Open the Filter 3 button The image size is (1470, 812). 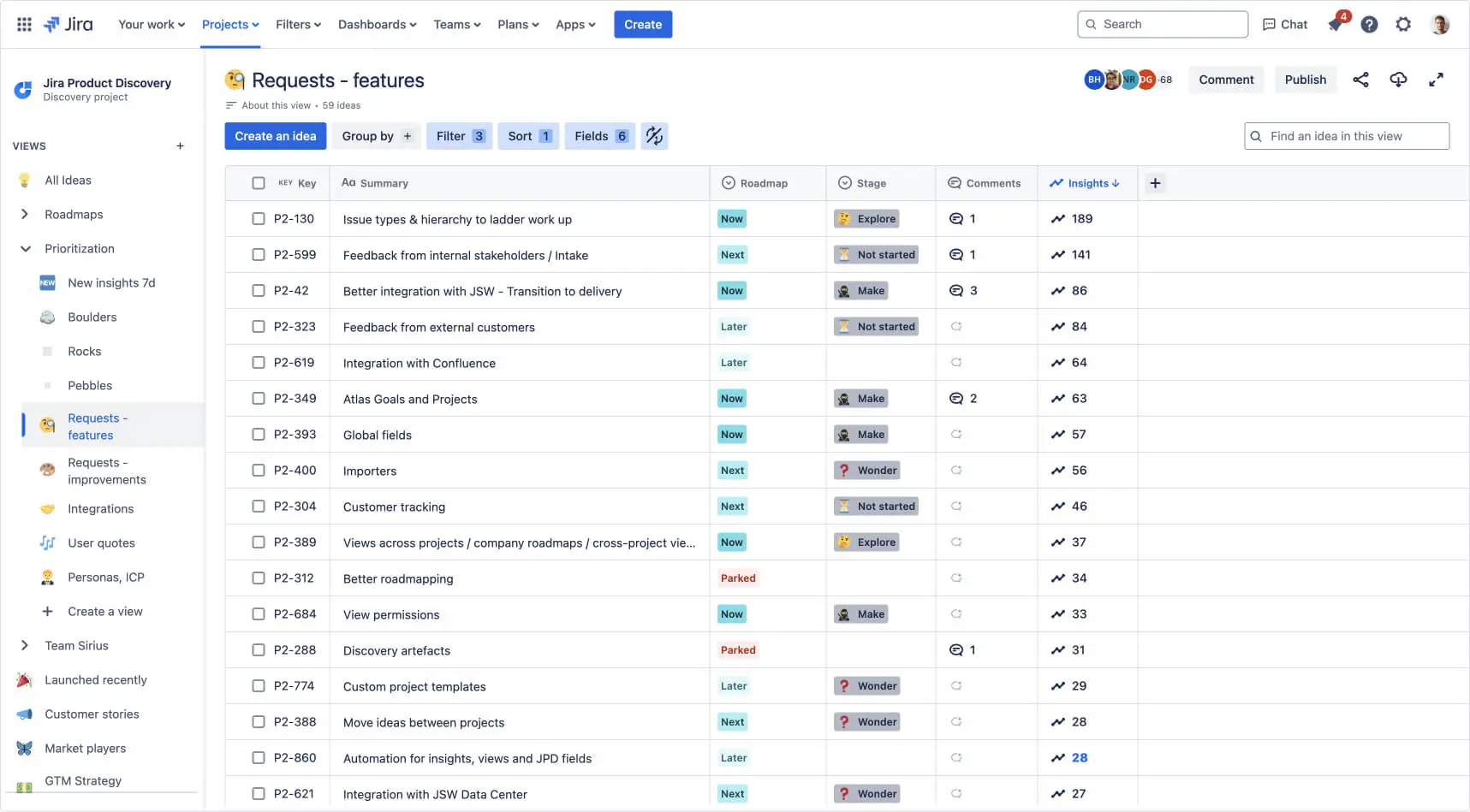pyautogui.click(x=460, y=136)
